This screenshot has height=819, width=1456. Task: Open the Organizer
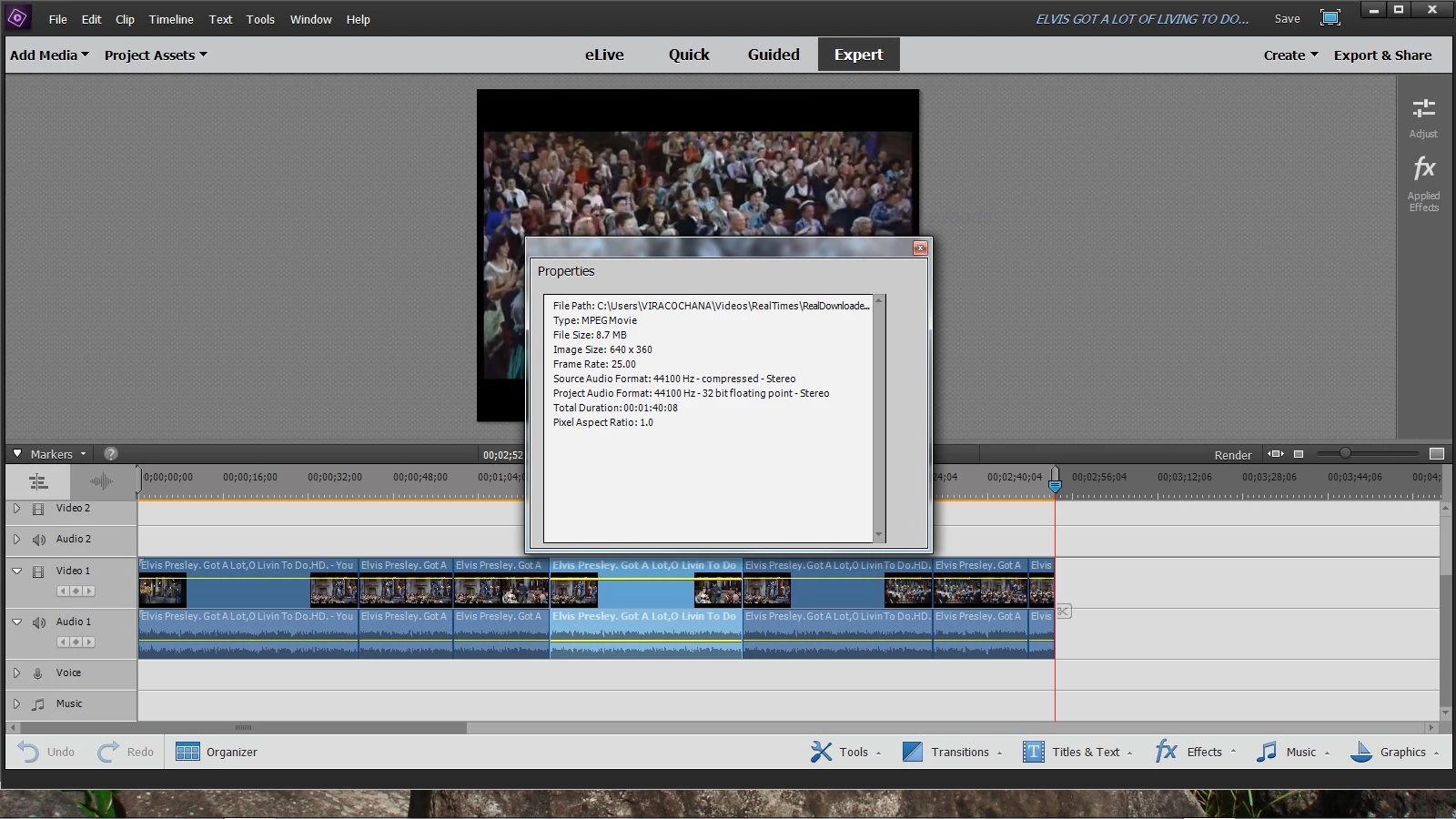pyautogui.click(x=217, y=752)
